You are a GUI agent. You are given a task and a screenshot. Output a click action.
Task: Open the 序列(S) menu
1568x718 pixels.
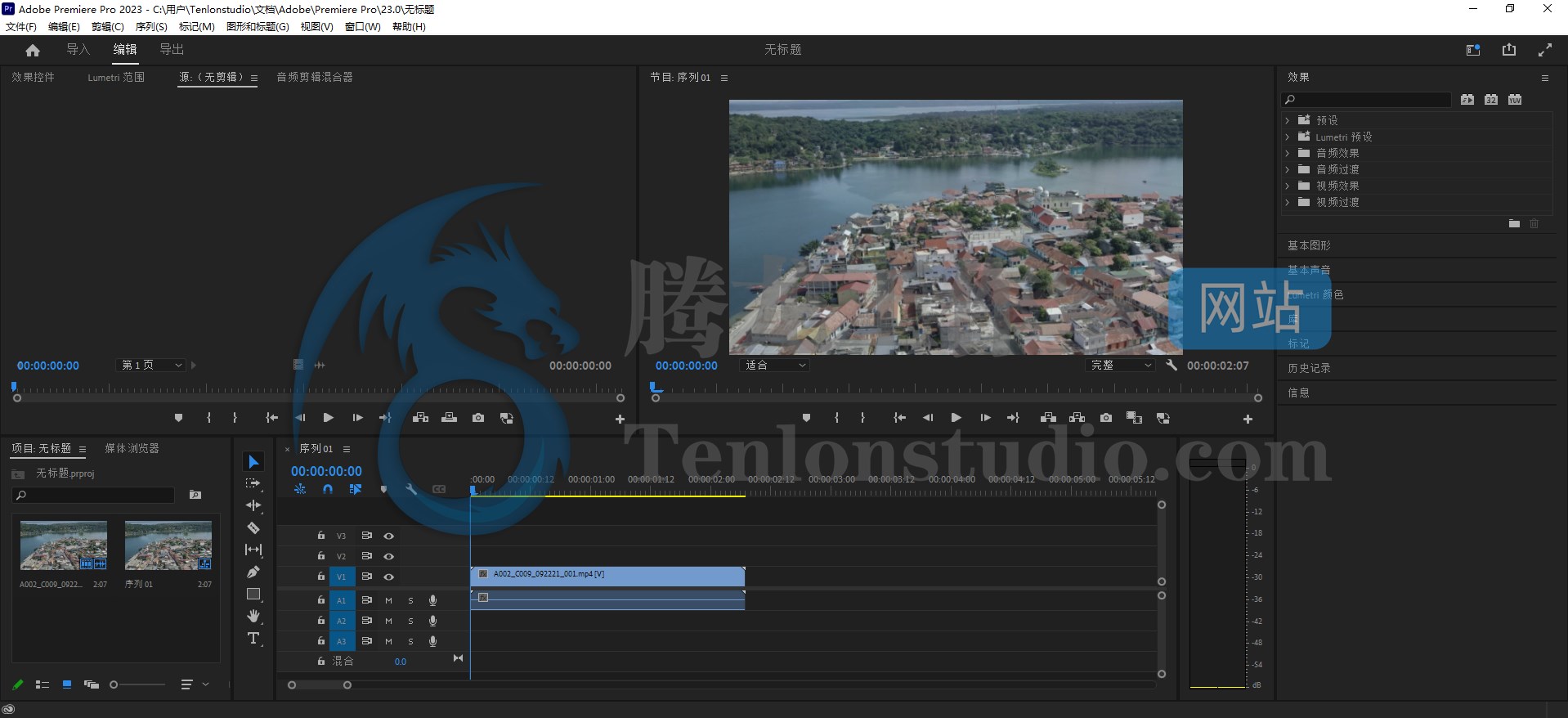151,26
